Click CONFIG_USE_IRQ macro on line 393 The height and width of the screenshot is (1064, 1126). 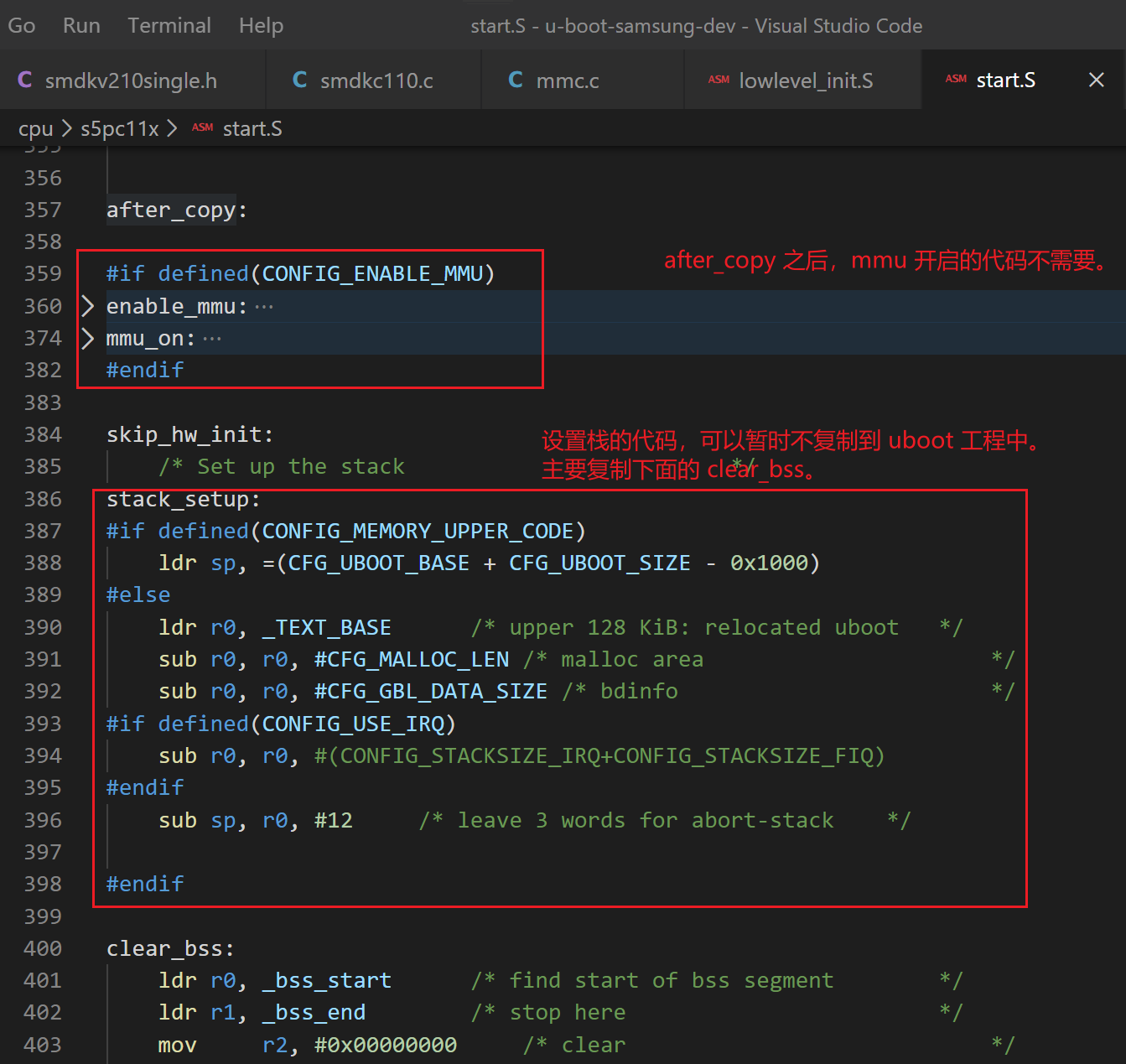click(x=353, y=724)
